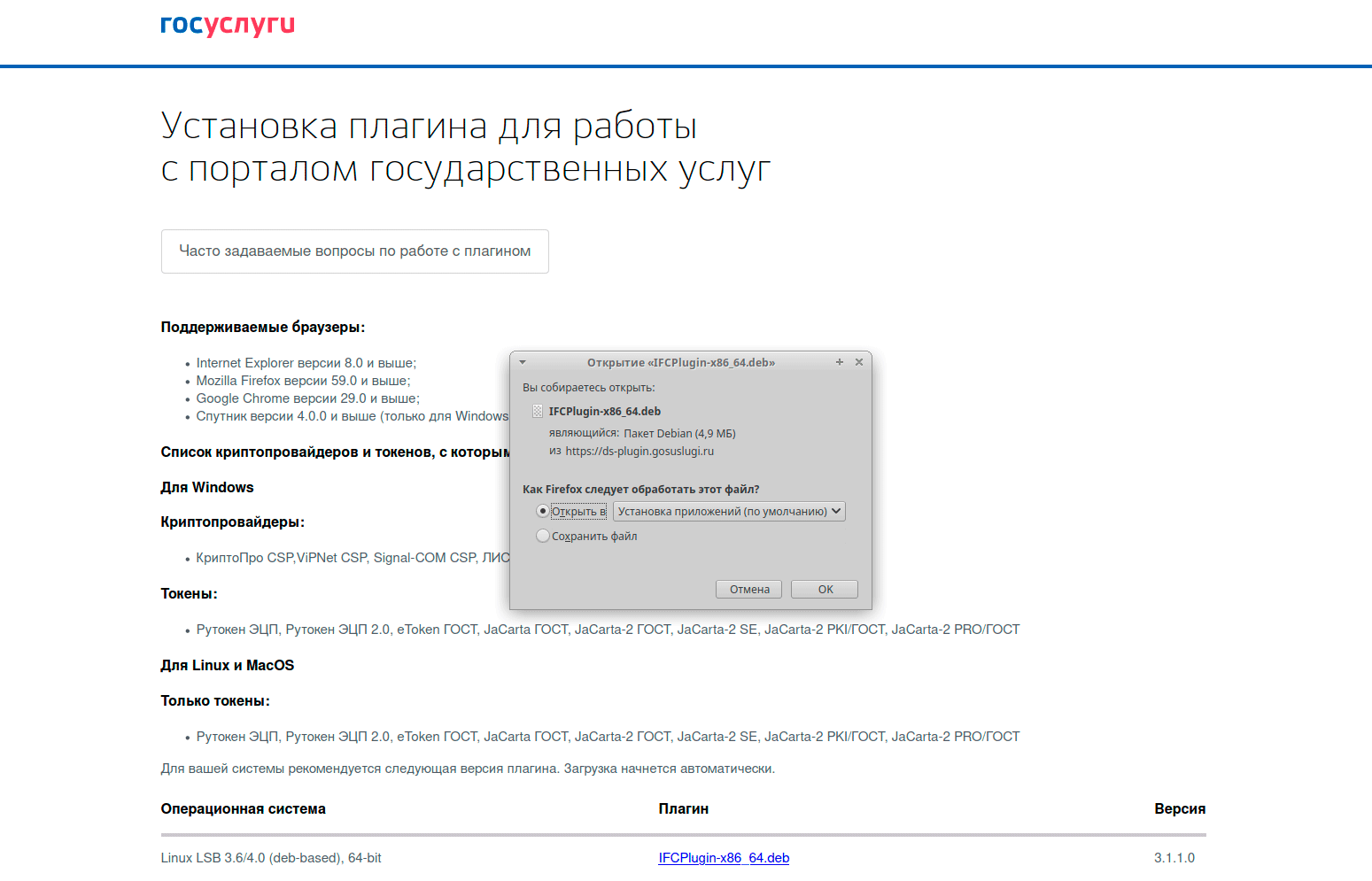Click 'Google Chrome версии 29.0 и выше' item
The width and height of the screenshot is (1372, 881).
tap(308, 398)
